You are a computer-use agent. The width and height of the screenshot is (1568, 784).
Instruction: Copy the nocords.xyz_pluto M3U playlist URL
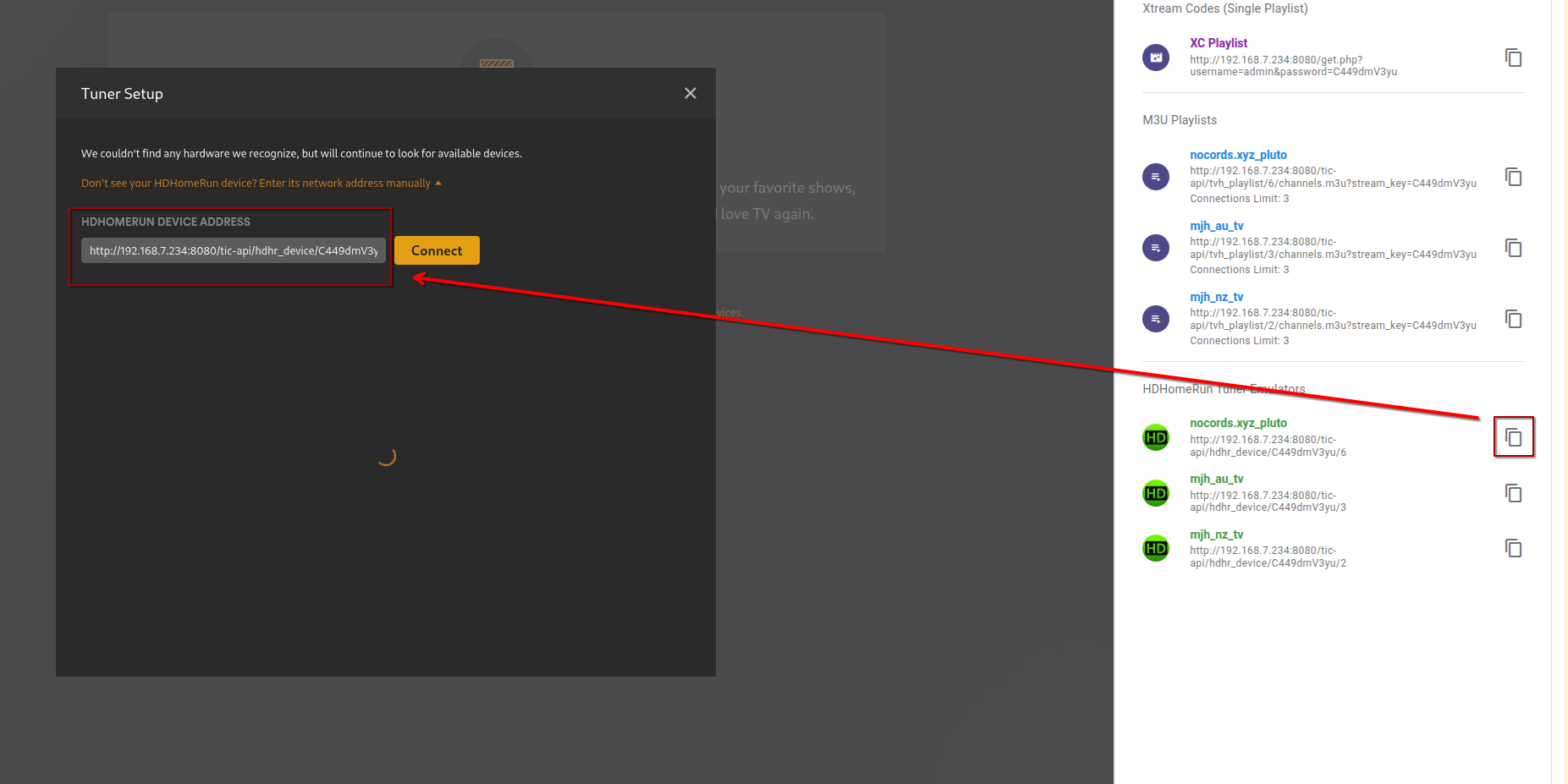click(x=1513, y=177)
